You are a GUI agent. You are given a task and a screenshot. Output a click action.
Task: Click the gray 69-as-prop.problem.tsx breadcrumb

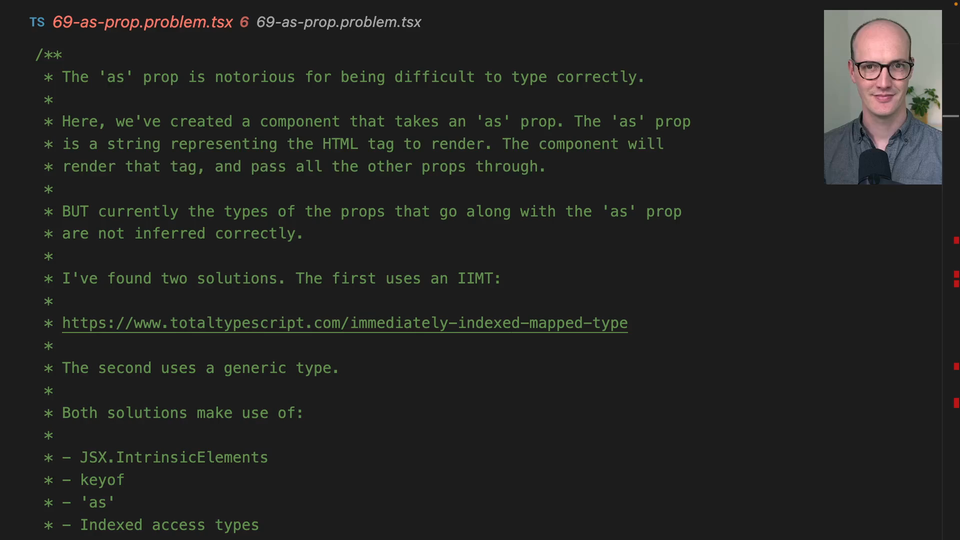click(338, 22)
